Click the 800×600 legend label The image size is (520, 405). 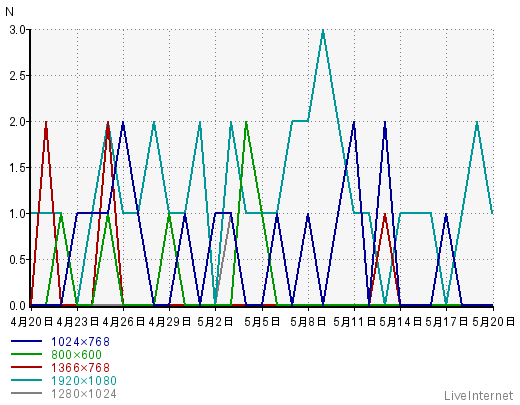[x=76, y=355]
